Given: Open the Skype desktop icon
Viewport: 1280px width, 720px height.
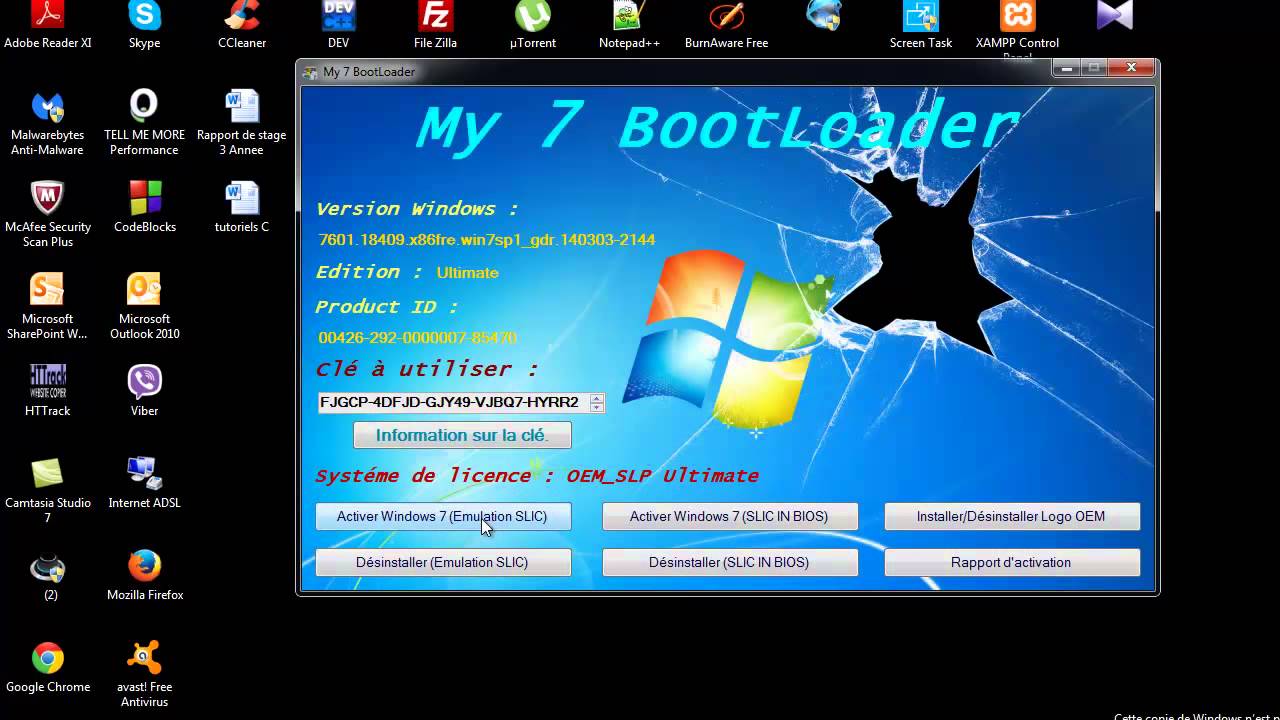Looking at the screenshot, I should (144, 26).
